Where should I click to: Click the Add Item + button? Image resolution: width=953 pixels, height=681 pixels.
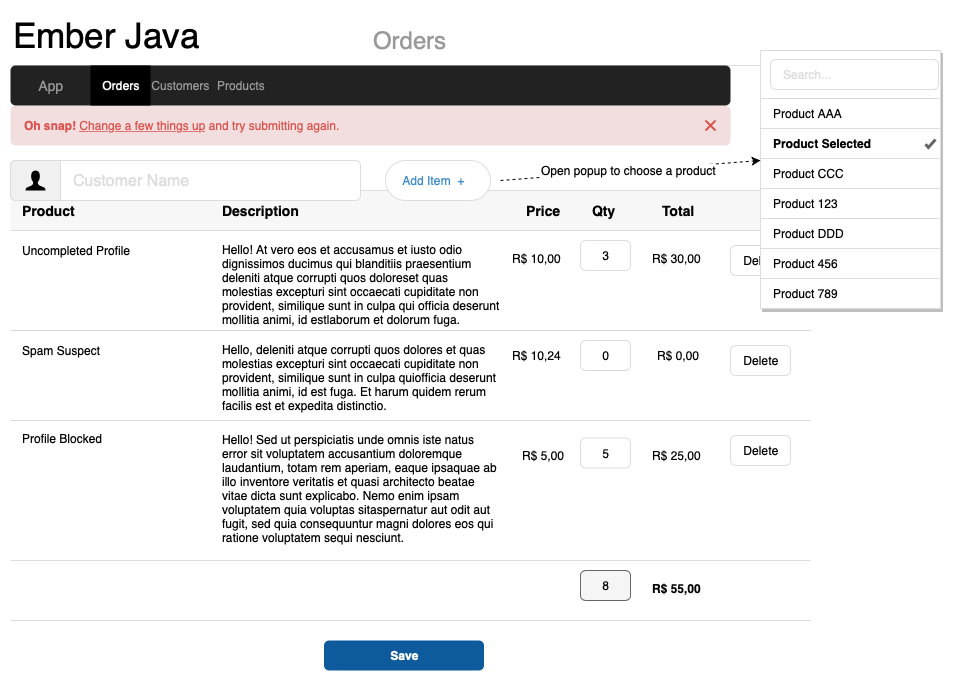coord(438,181)
